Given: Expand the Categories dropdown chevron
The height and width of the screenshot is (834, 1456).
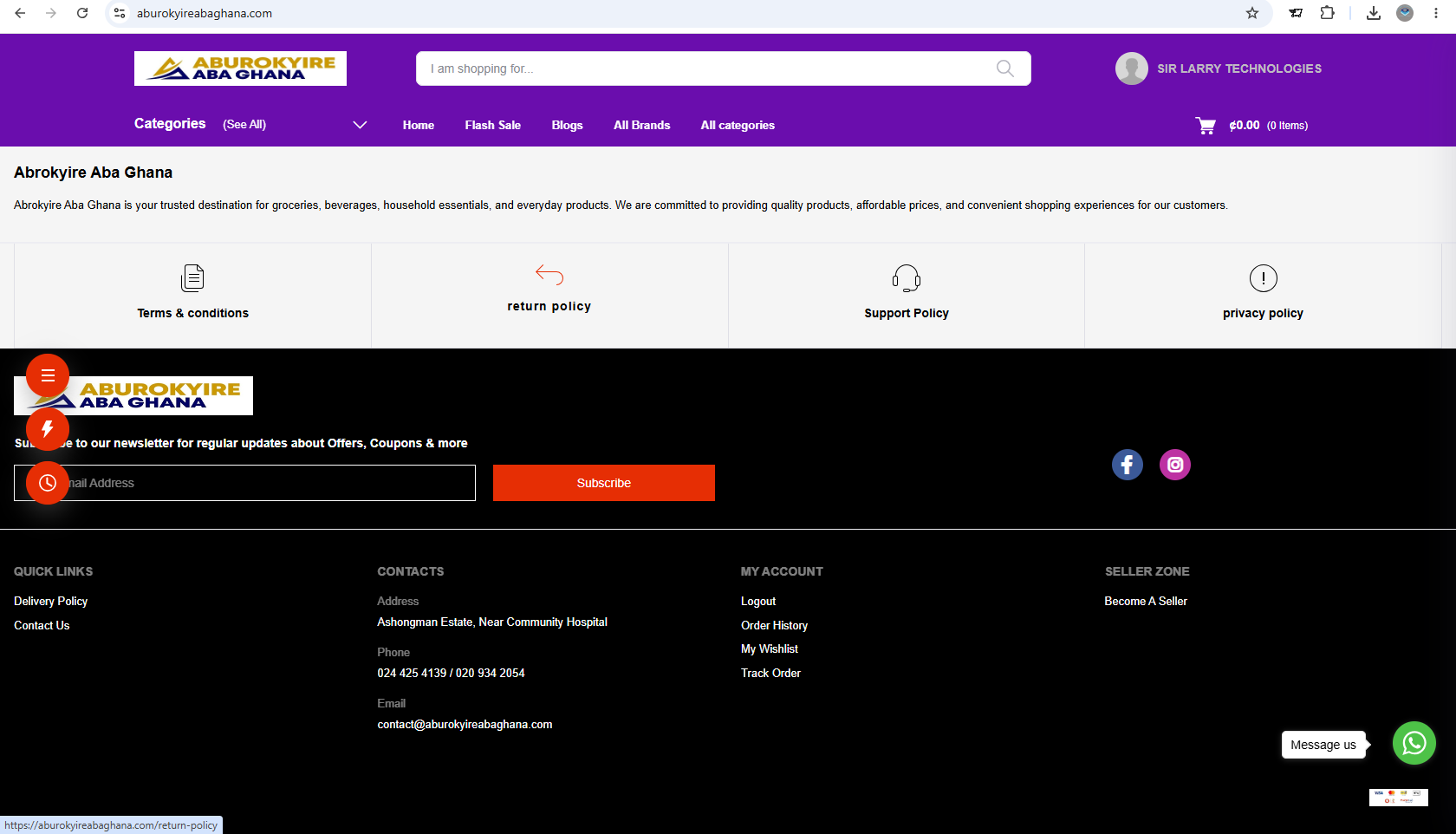Looking at the screenshot, I should click(360, 125).
